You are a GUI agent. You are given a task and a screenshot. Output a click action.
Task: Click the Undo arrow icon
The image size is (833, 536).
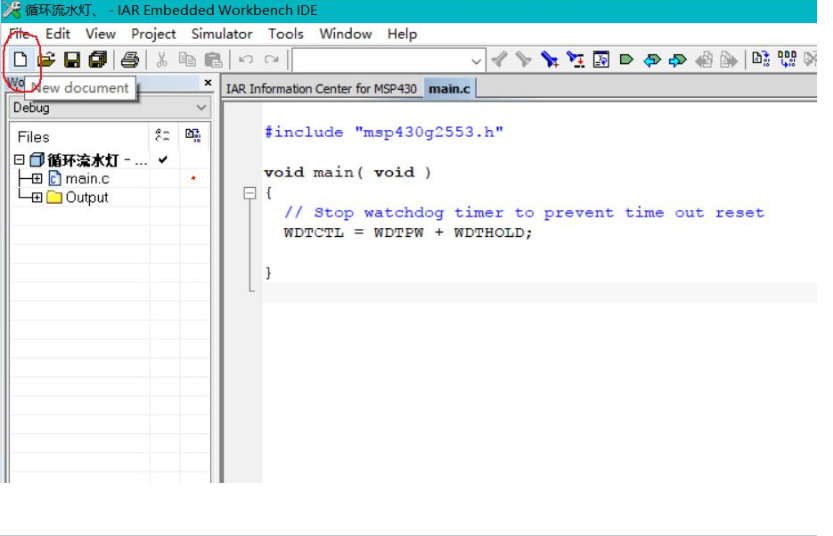pyautogui.click(x=245, y=59)
